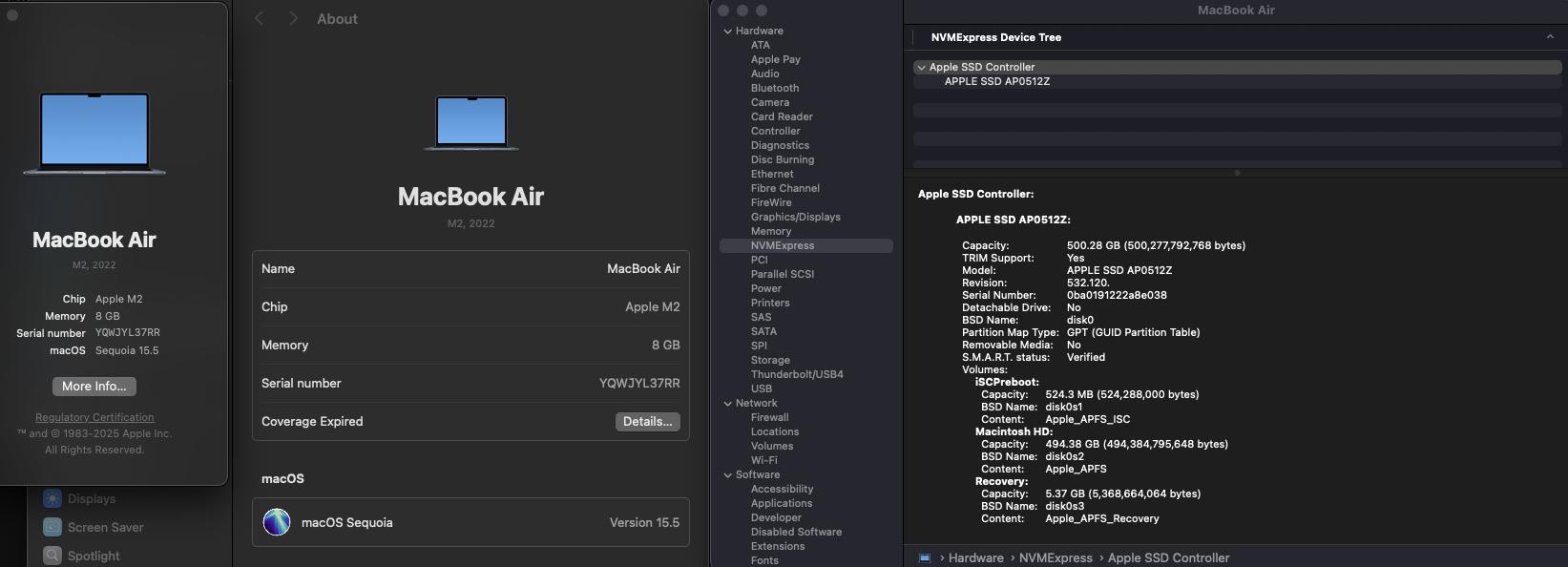Screen dimensions: 1568x567
Task: Select Wi-Fi under Network
Action: click(x=763, y=460)
